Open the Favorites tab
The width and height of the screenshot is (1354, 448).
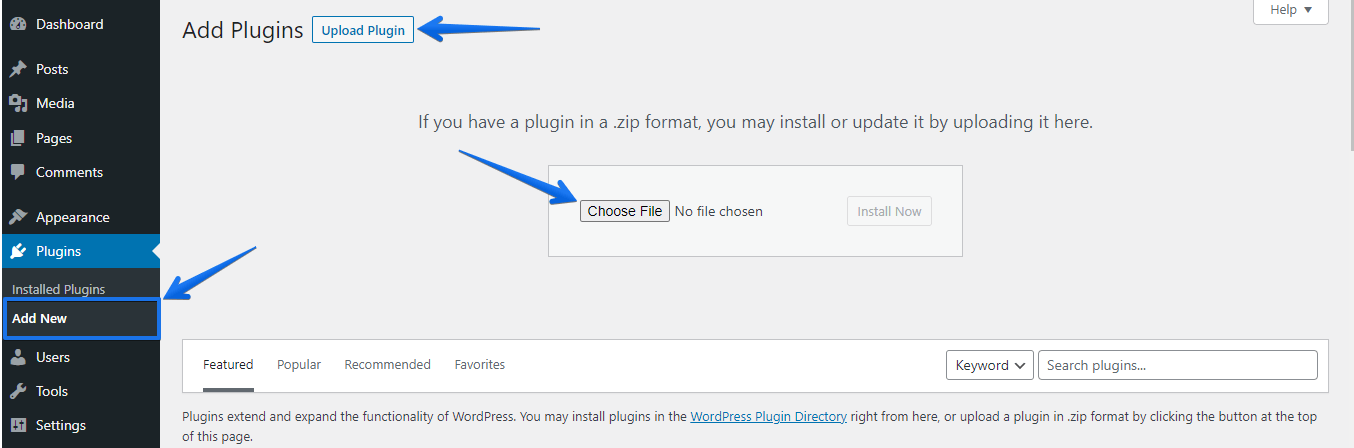480,365
